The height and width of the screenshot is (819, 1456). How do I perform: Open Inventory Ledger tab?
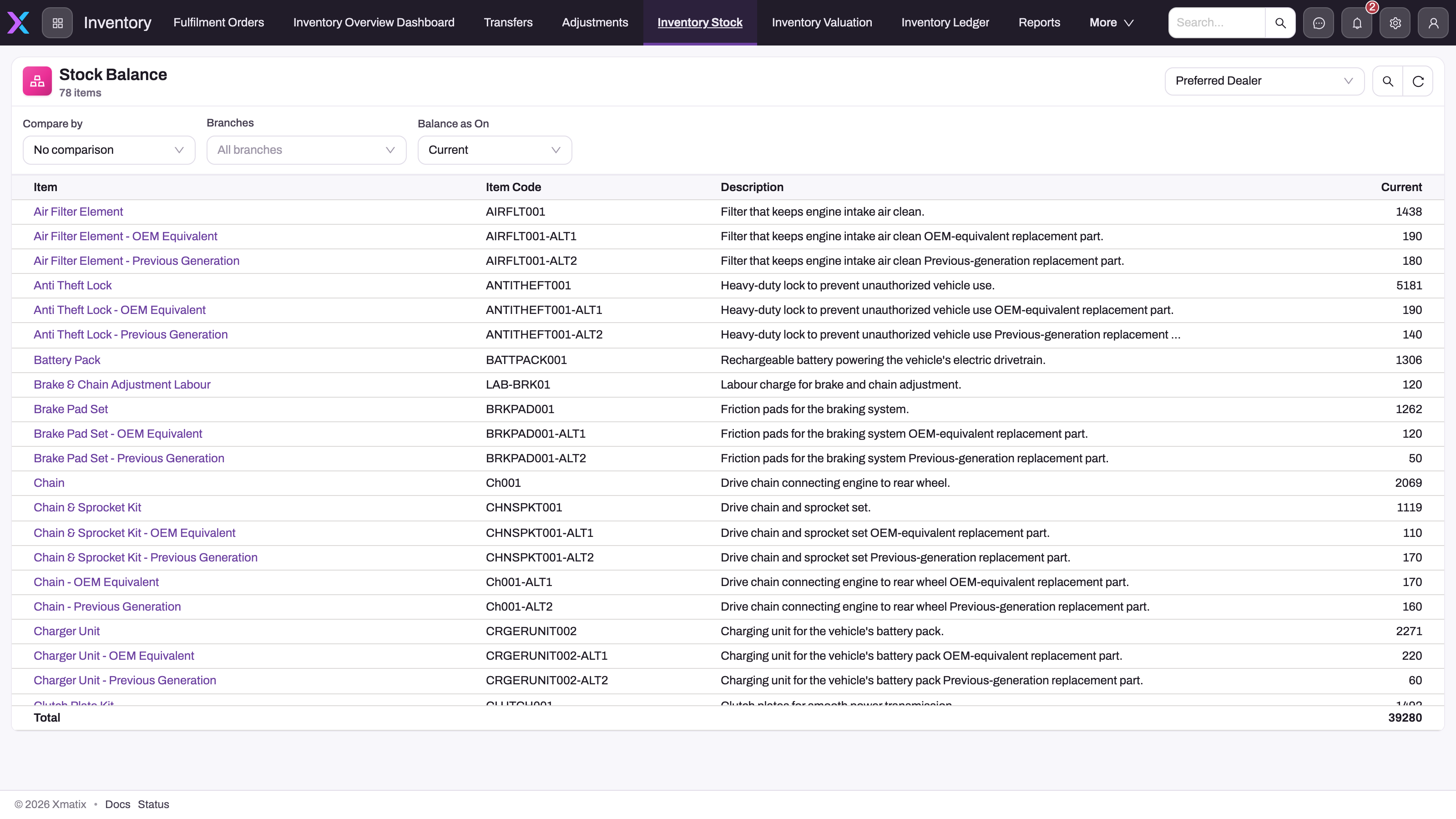945,23
